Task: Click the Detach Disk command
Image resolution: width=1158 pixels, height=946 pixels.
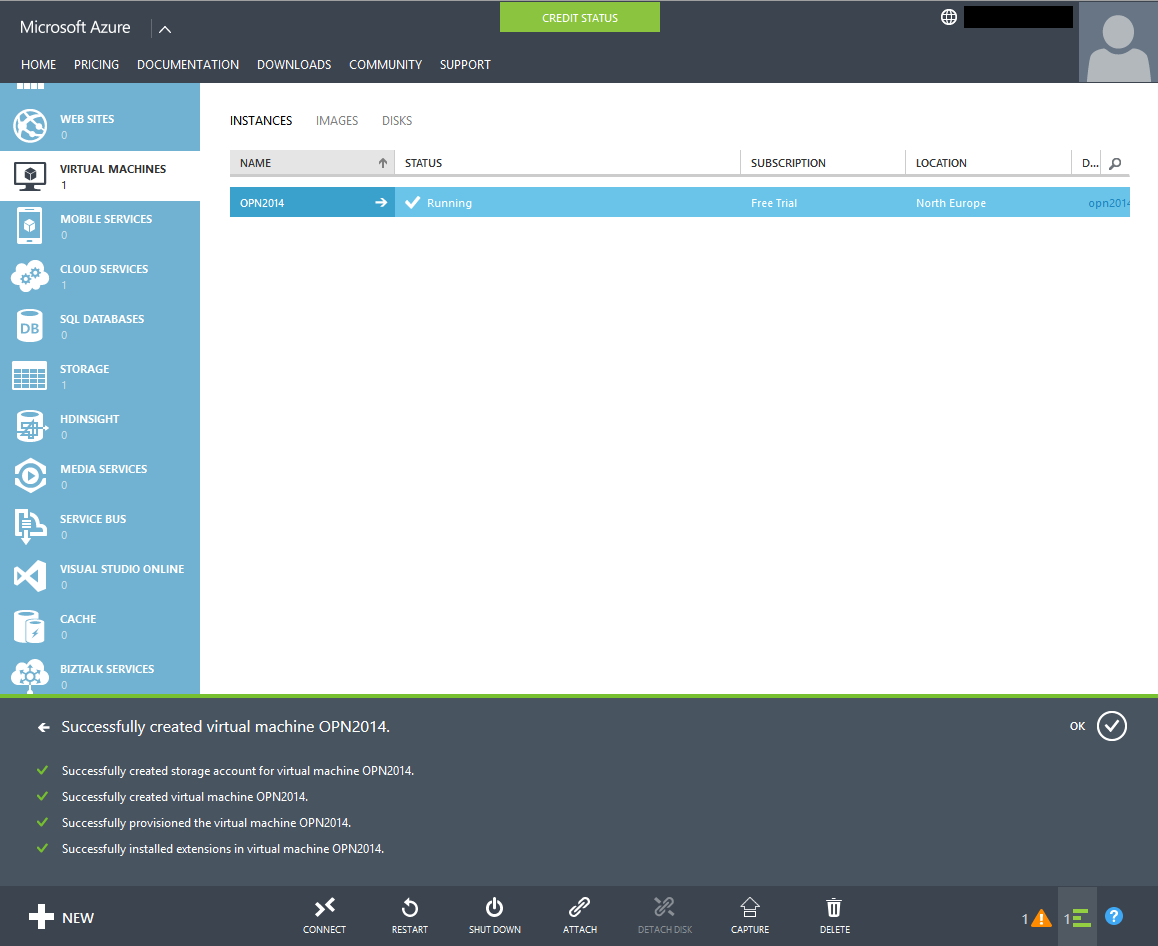Action: (665, 916)
